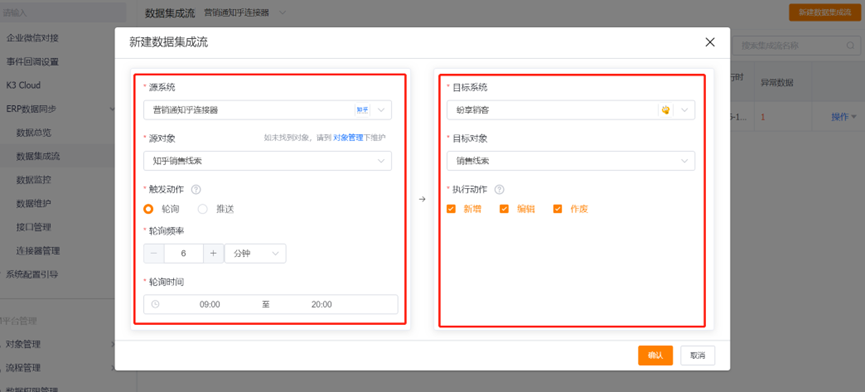Click the red abnormal data count 1

763,117
